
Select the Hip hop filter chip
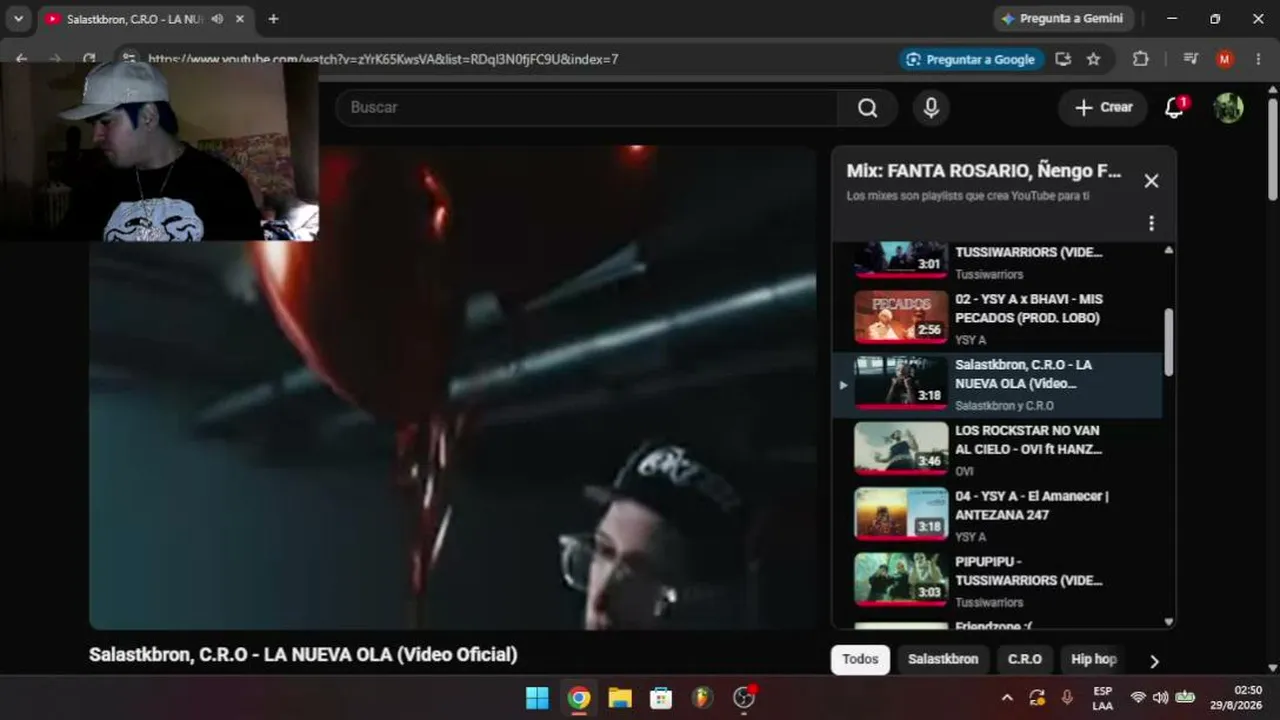(x=1093, y=660)
